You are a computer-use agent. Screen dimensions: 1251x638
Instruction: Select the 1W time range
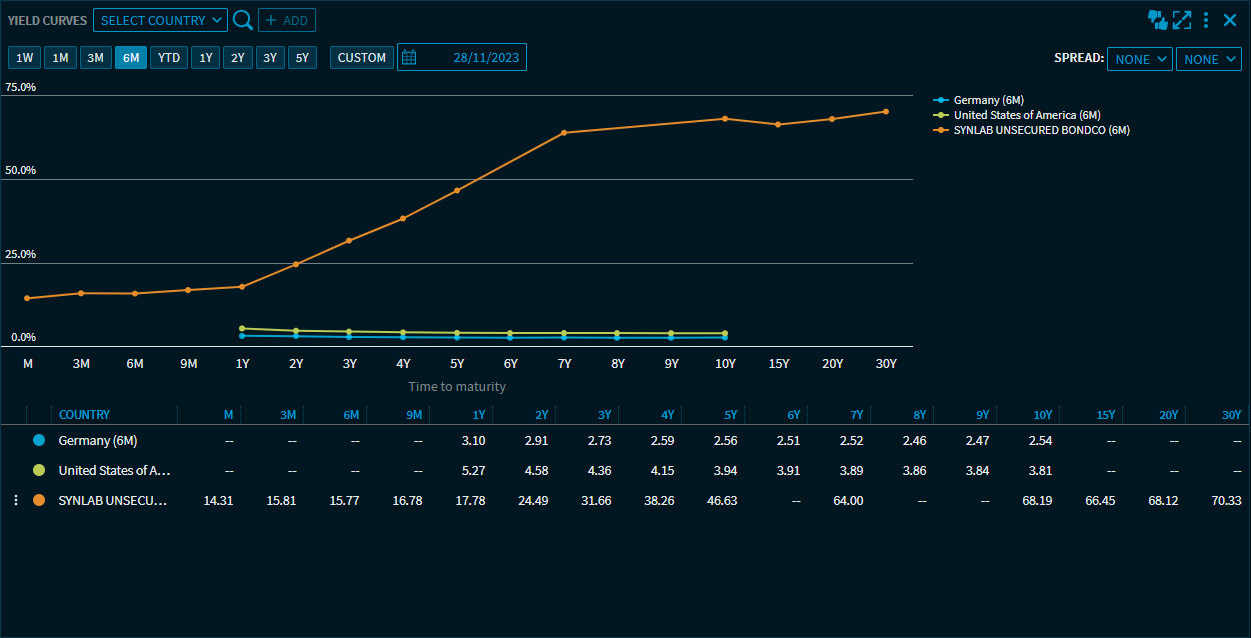tap(24, 58)
